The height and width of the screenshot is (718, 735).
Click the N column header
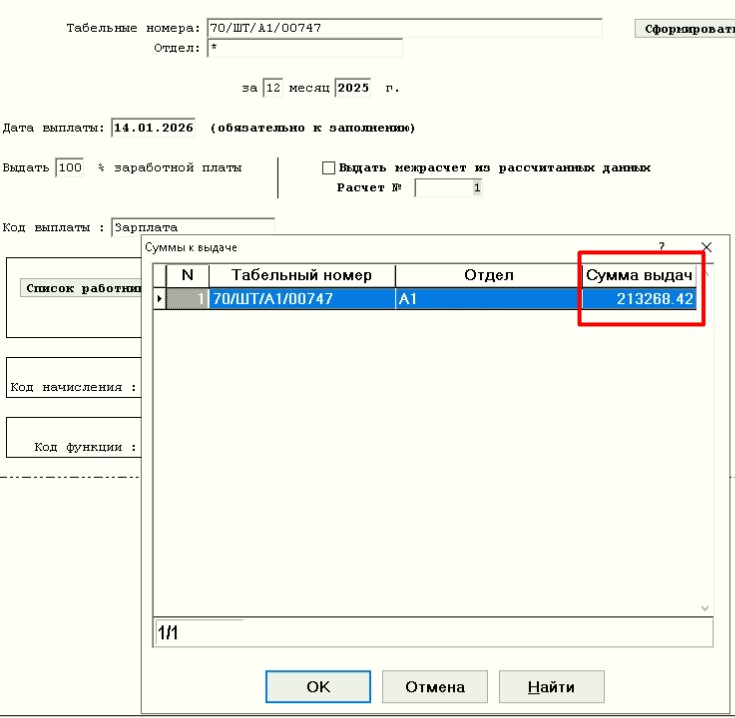[x=187, y=275]
